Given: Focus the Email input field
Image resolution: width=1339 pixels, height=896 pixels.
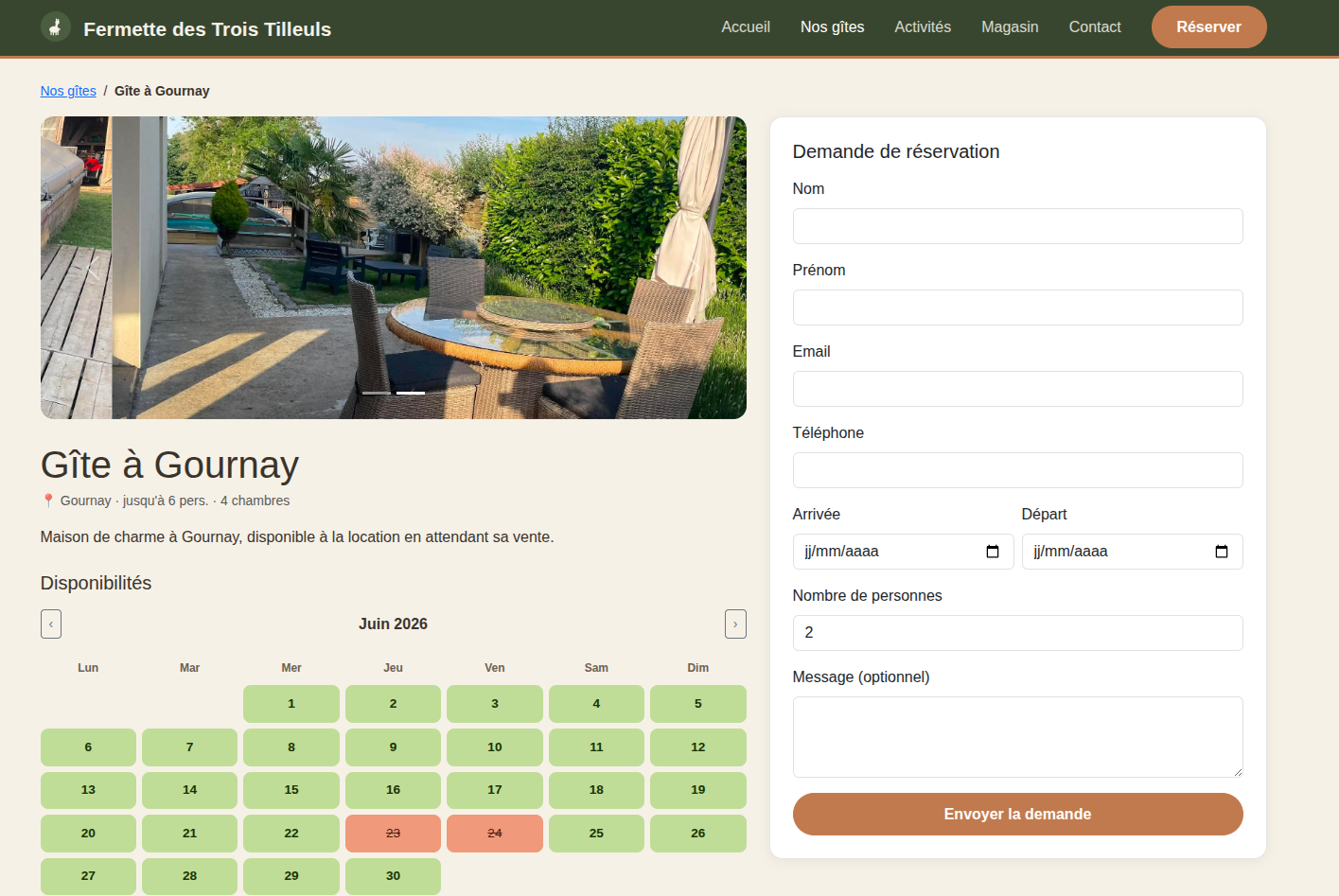Looking at the screenshot, I should [x=1017, y=389].
